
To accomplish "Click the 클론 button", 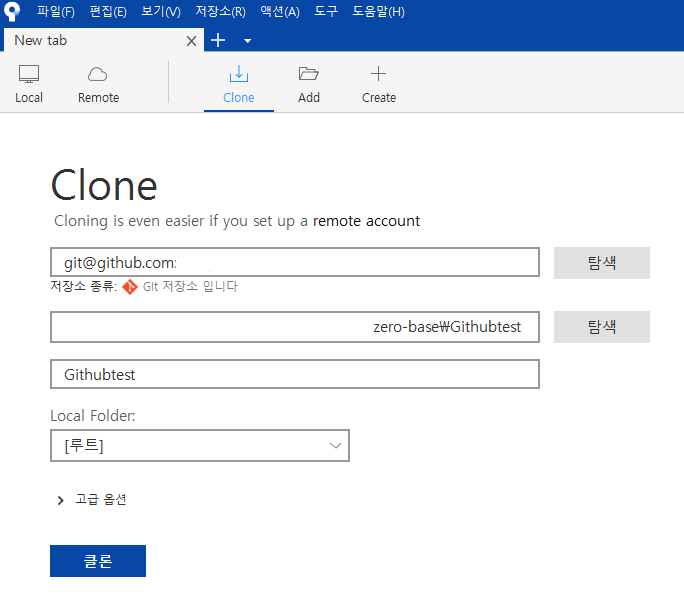I will click(x=98, y=561).
